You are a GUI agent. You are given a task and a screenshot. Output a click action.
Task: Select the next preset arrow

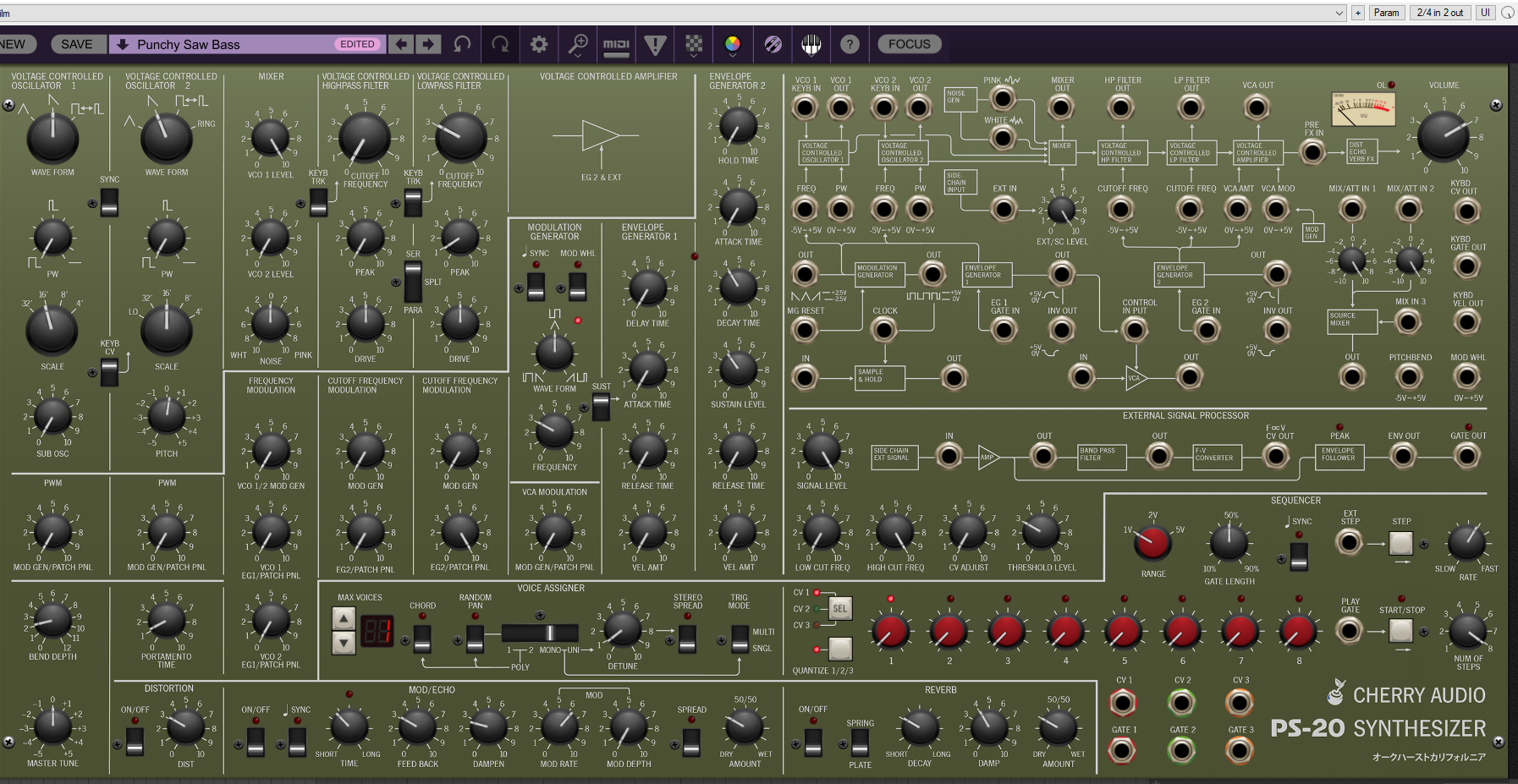(428, 44)
